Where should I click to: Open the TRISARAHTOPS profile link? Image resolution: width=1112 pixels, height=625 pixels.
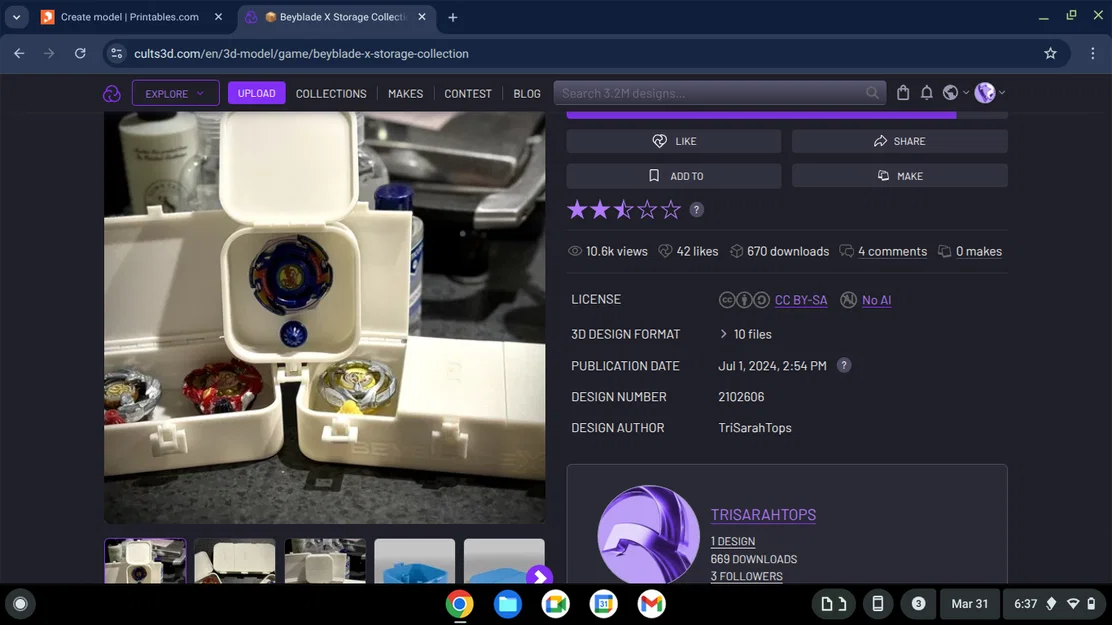tap(763, 515)
